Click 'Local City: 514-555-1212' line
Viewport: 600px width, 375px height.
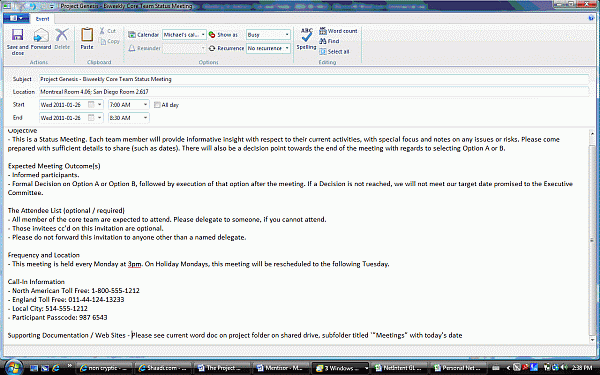point(48,308)
